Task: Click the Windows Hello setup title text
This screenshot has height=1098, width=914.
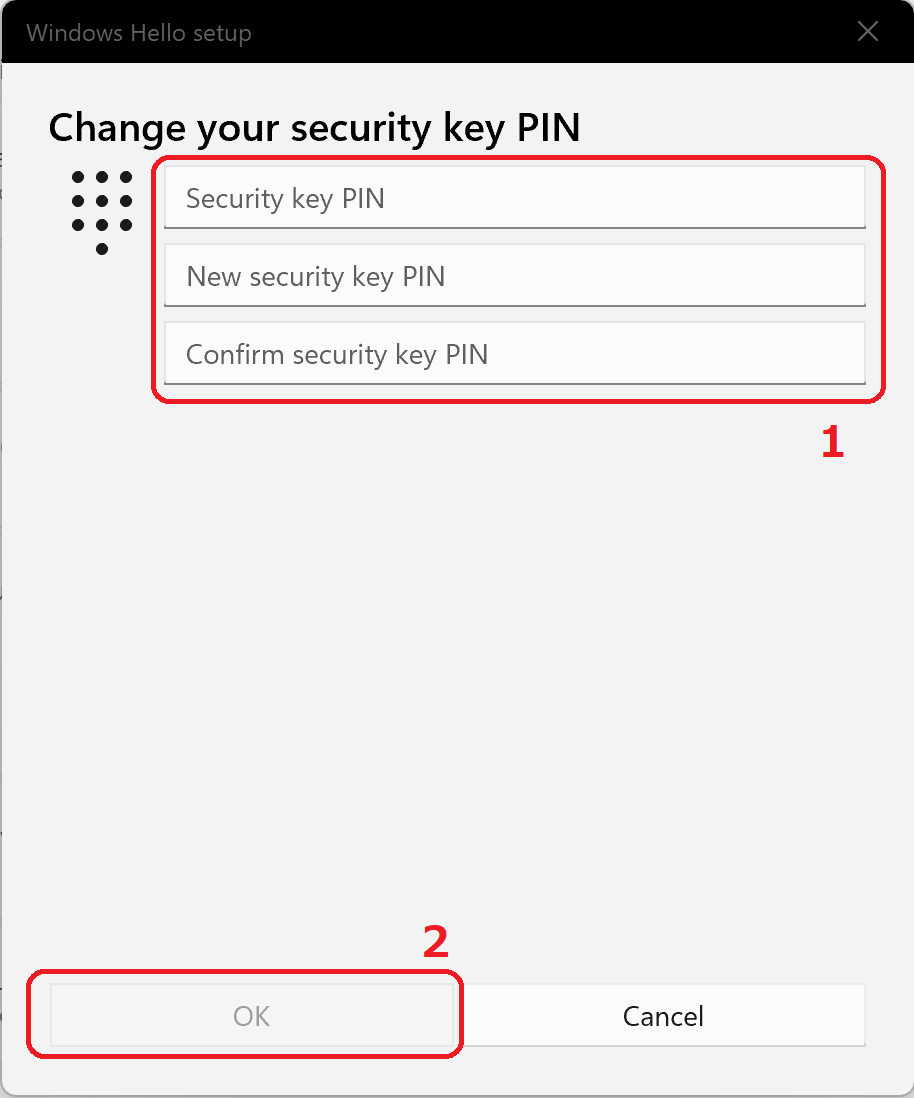Action: click(x=139, y=33)
